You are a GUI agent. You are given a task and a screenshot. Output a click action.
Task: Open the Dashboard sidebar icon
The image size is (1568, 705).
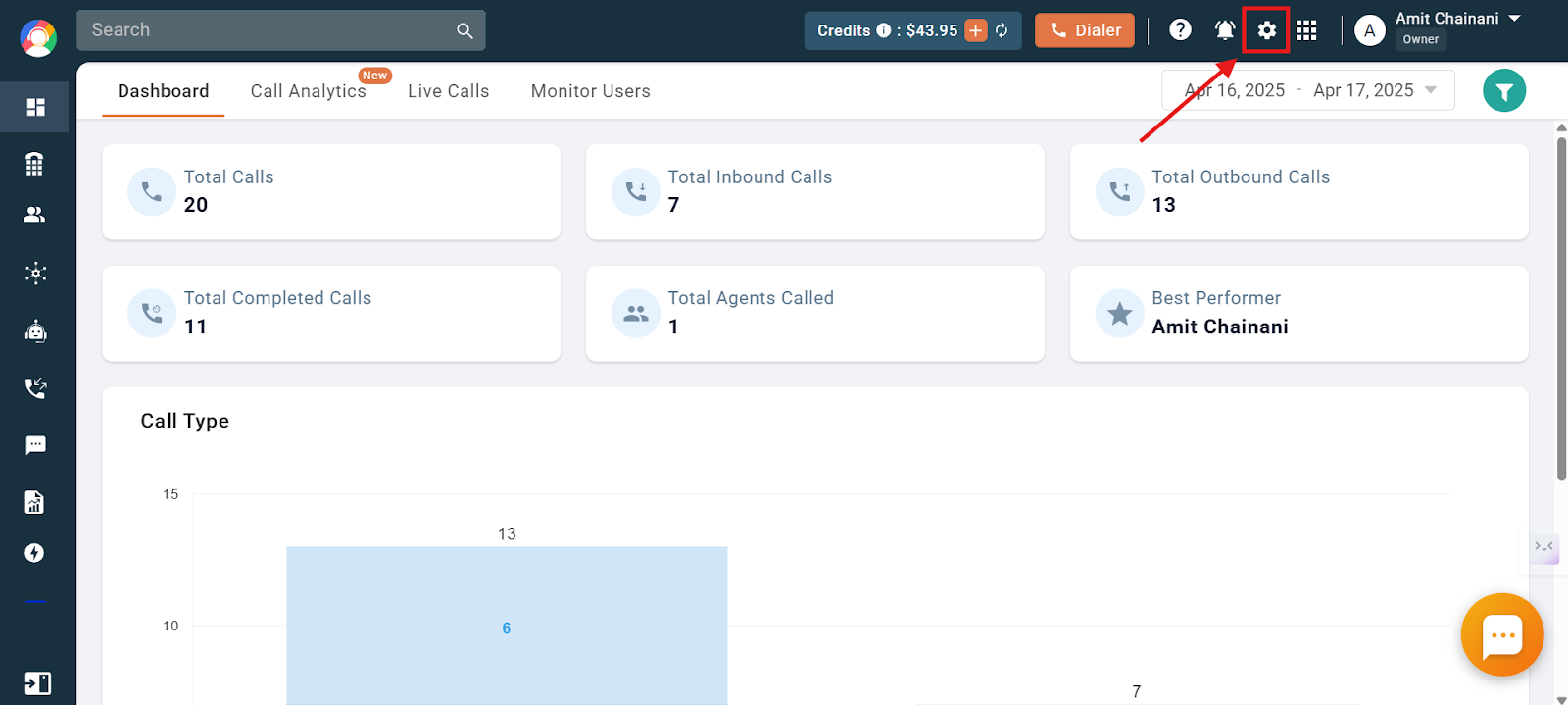pyautogui.click(x=36, y=107)
